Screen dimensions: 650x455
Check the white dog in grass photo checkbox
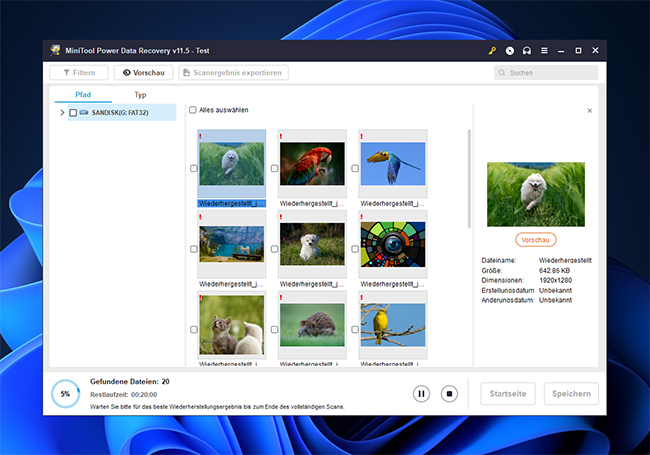194,168
